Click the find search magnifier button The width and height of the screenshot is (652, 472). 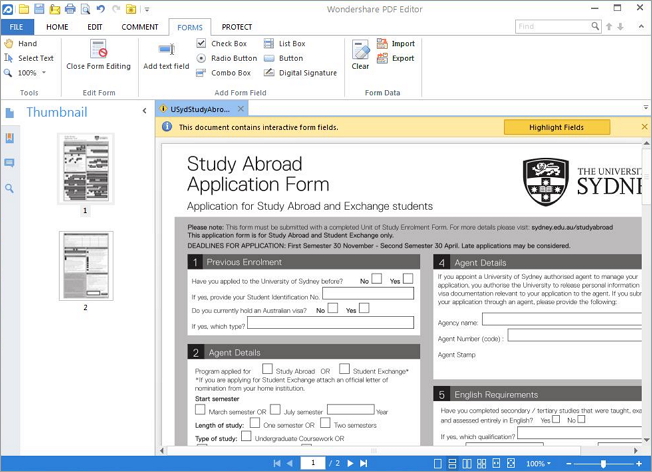pos(595,26)
